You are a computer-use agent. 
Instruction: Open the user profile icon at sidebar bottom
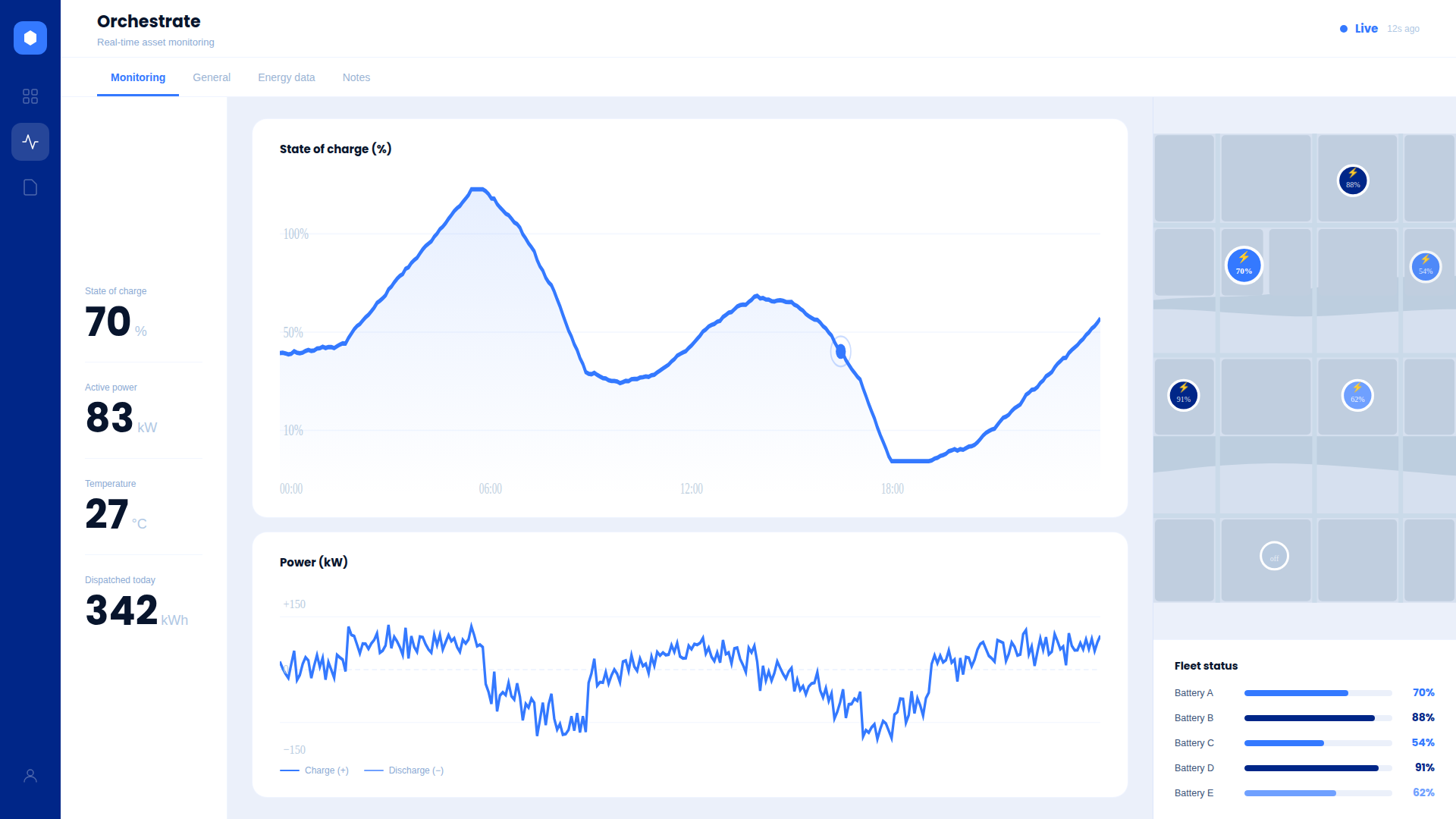click(x=30, y=774)
